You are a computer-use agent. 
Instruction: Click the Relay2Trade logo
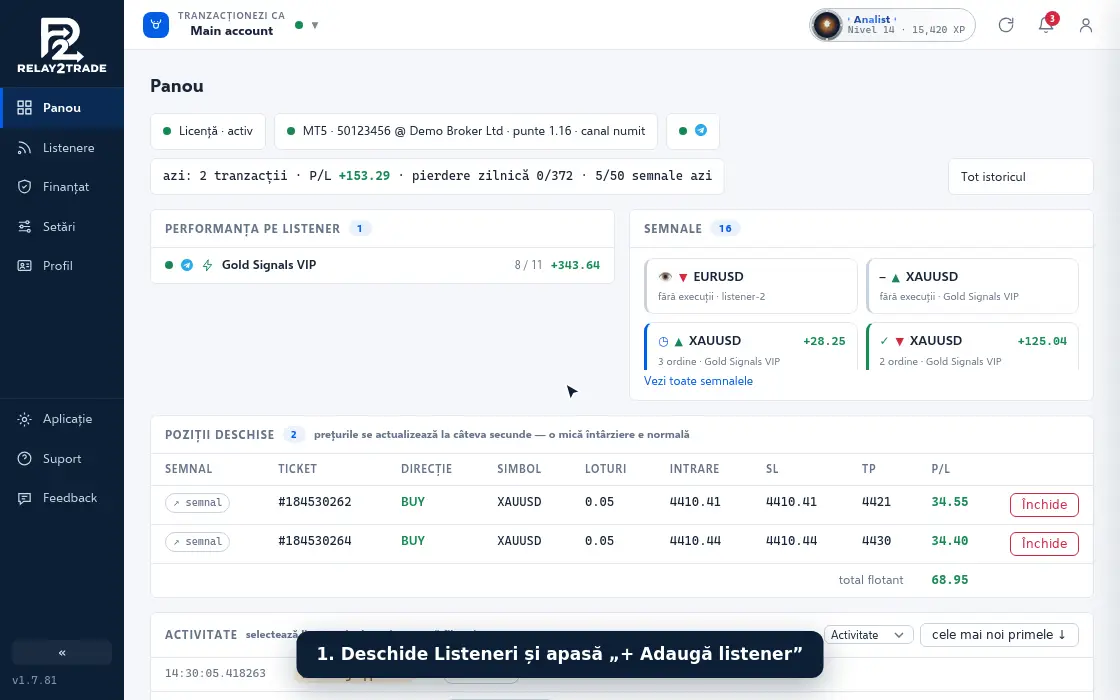coord(61,46)
